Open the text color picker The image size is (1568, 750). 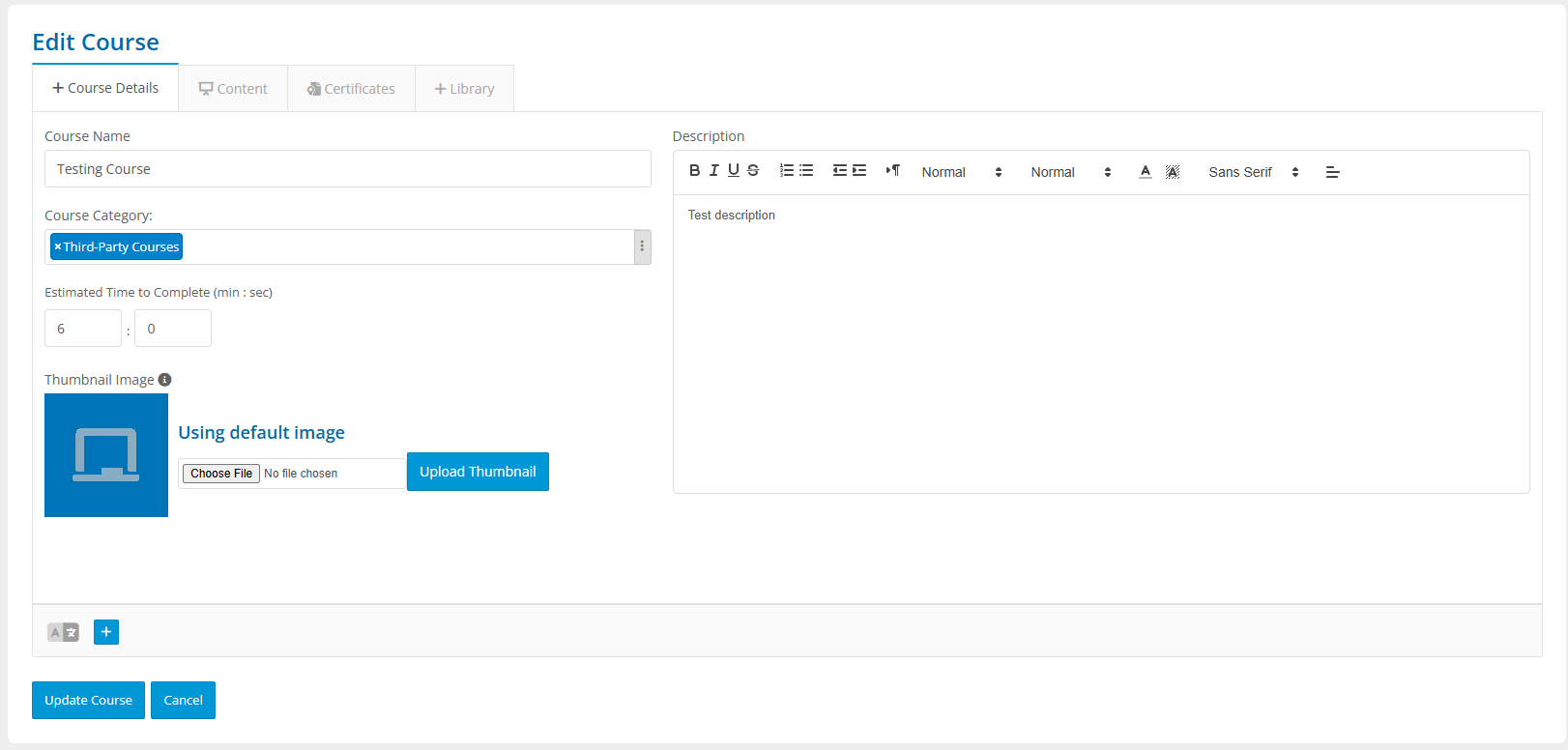click(1146, 172)
